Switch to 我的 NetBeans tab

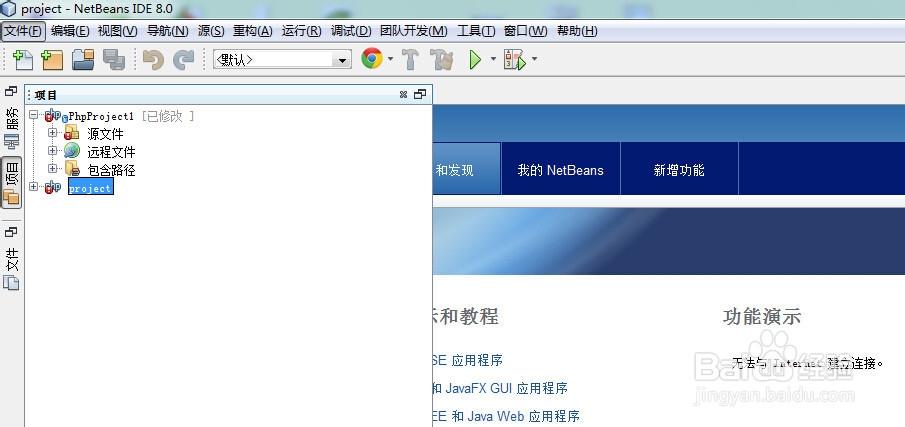coord(560,170)
